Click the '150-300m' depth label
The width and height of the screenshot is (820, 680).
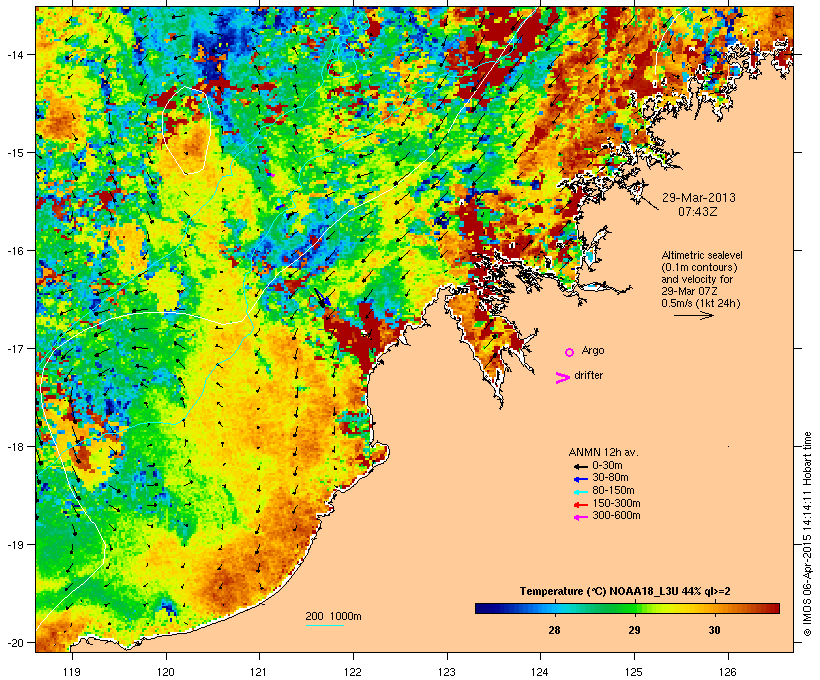pos(616,504)
